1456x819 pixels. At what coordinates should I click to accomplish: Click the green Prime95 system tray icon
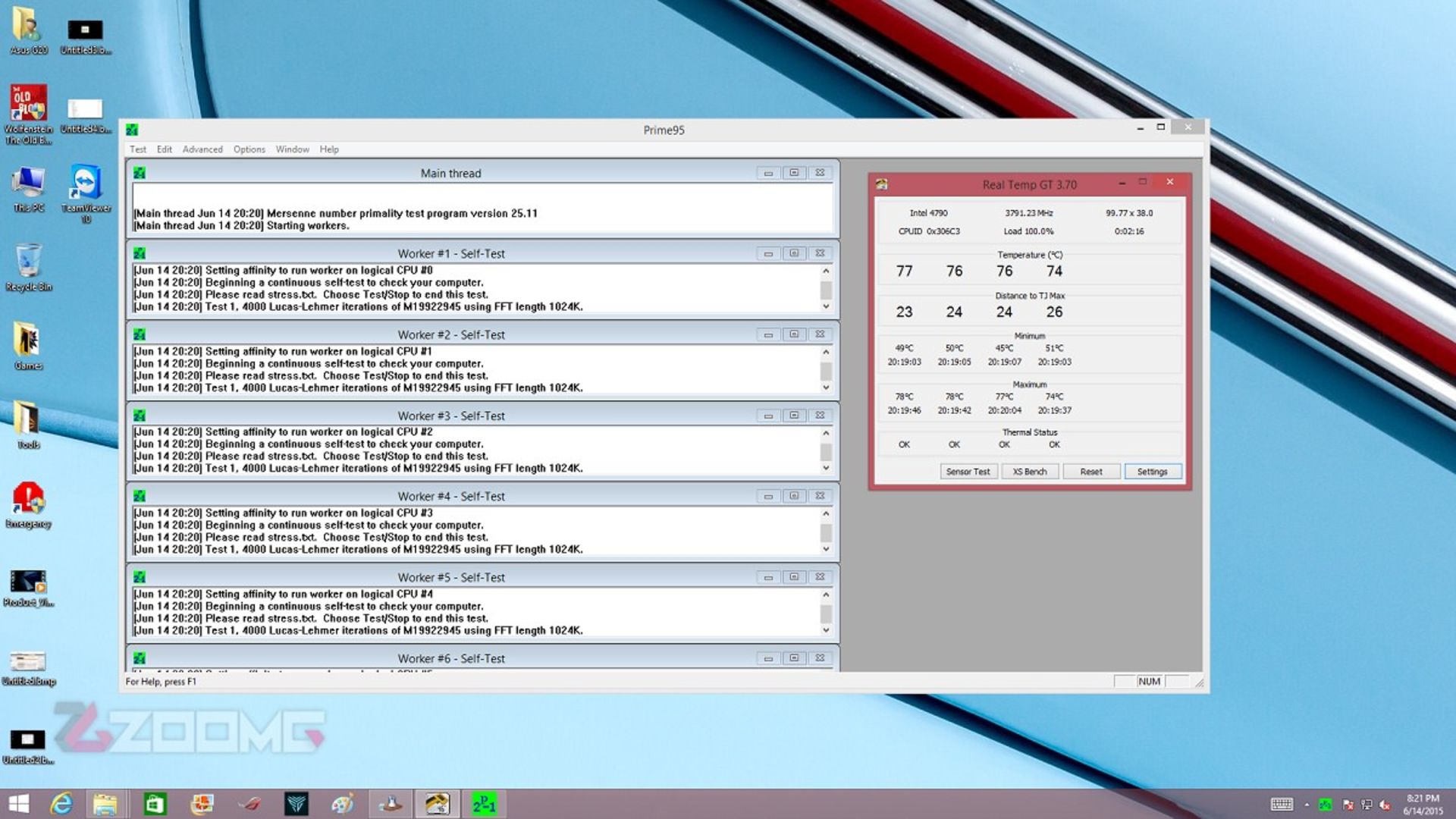(x=1325, y=805)
